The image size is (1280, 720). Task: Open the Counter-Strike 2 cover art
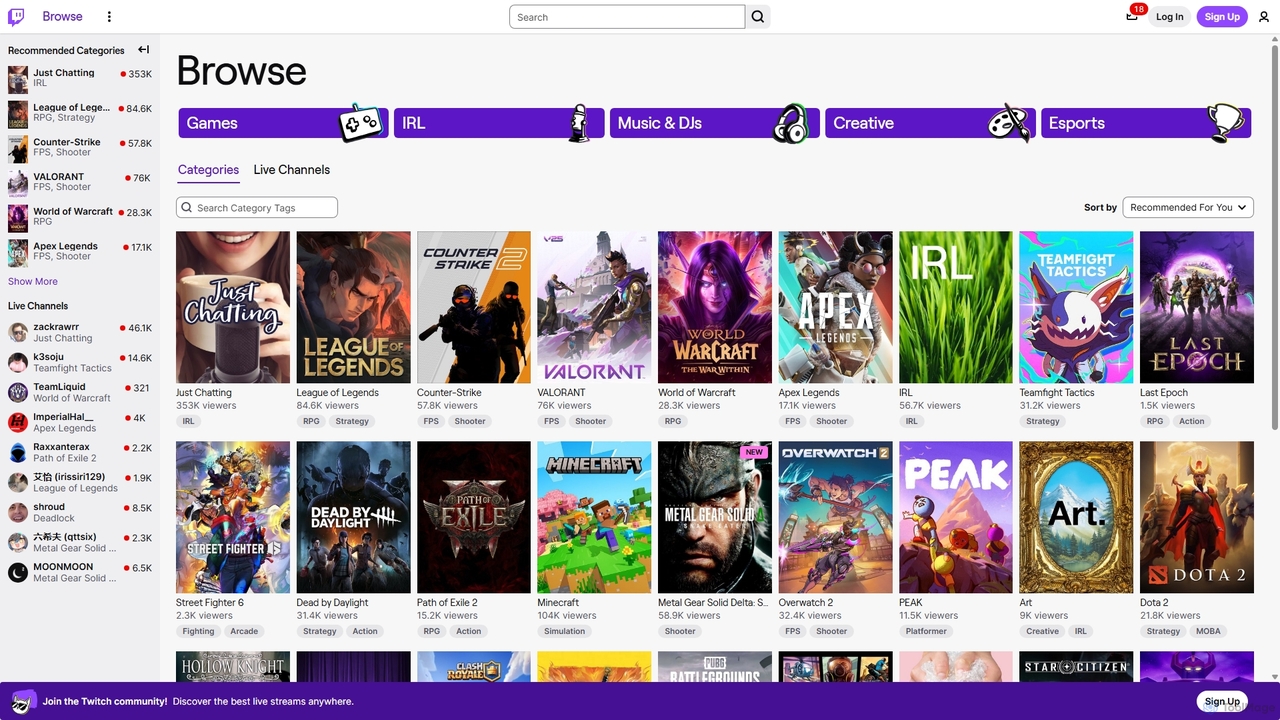(x=474, y=307)
